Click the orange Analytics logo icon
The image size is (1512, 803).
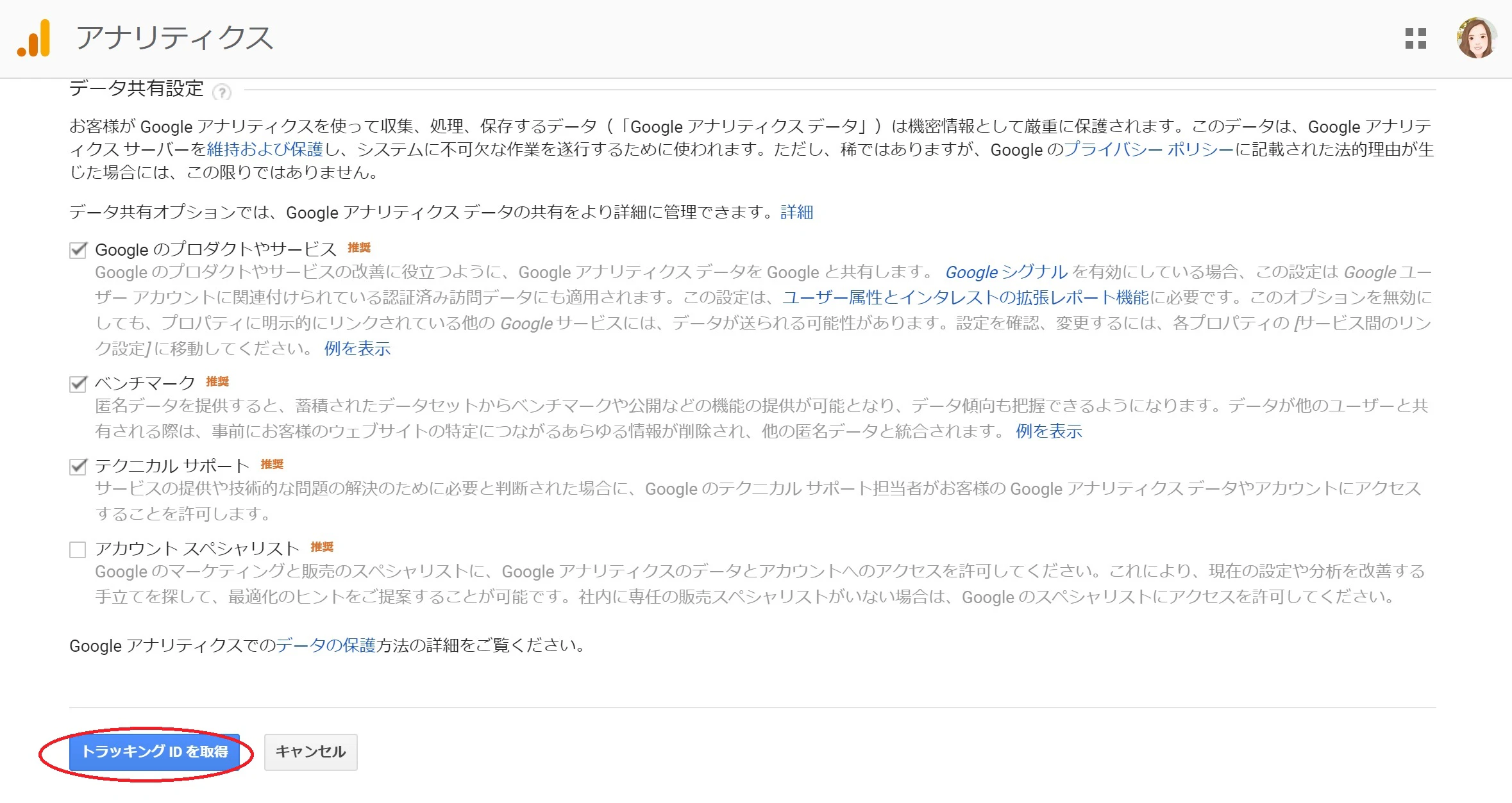pos(34,38)
